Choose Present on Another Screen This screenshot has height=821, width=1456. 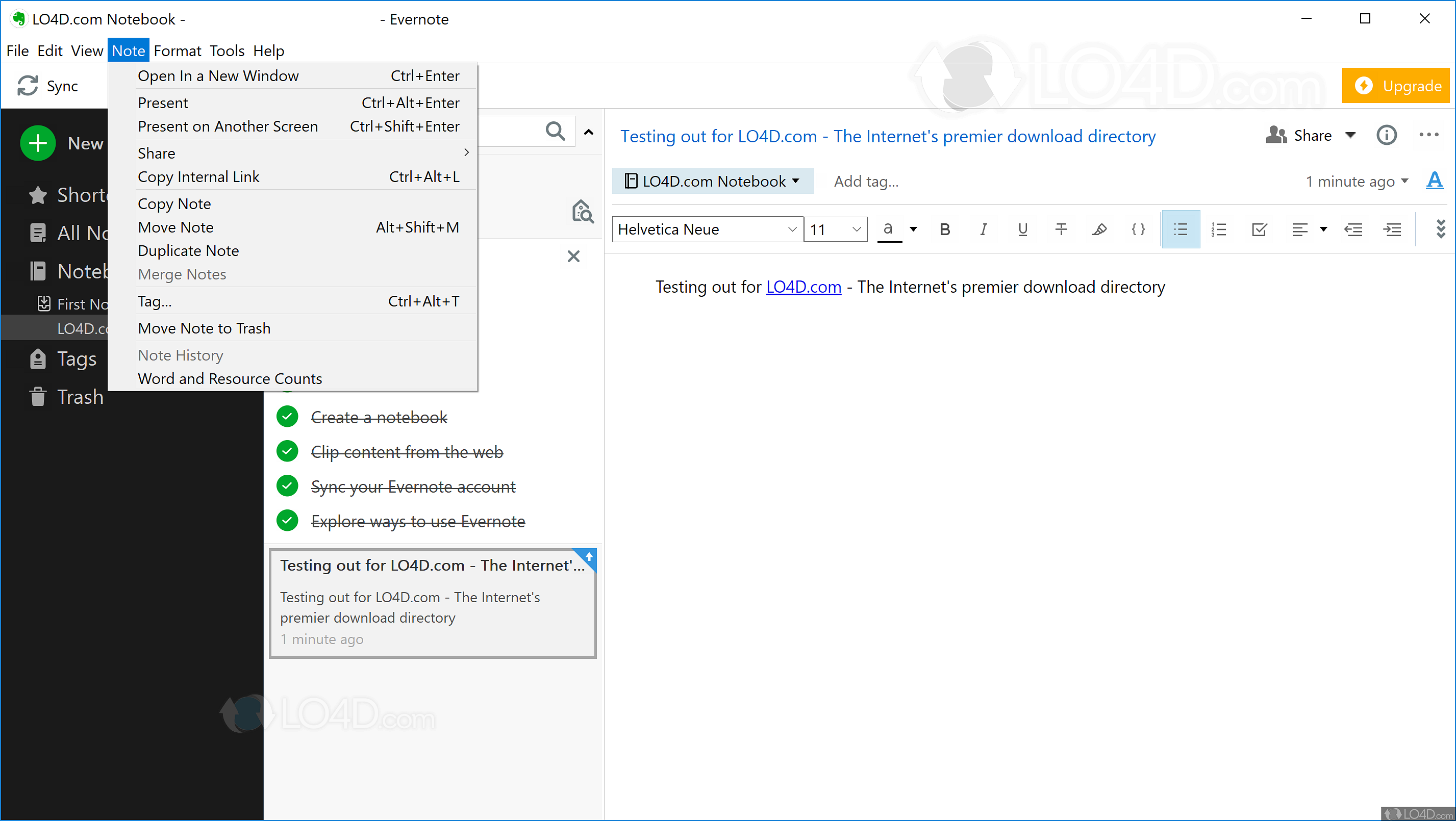pos(292,126)
